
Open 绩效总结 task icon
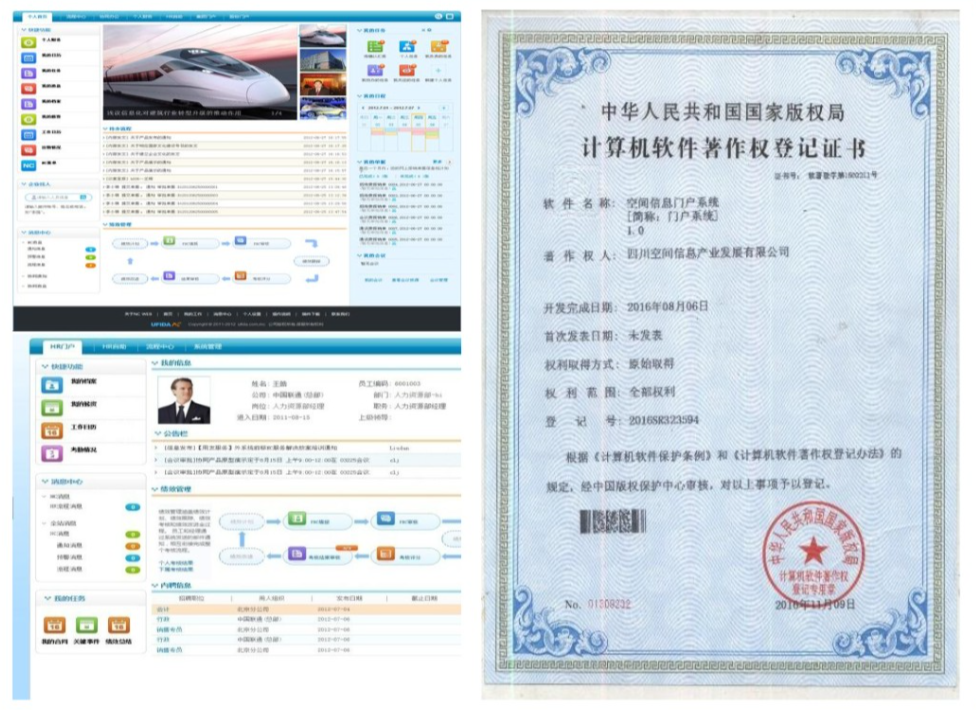point(119,625)
